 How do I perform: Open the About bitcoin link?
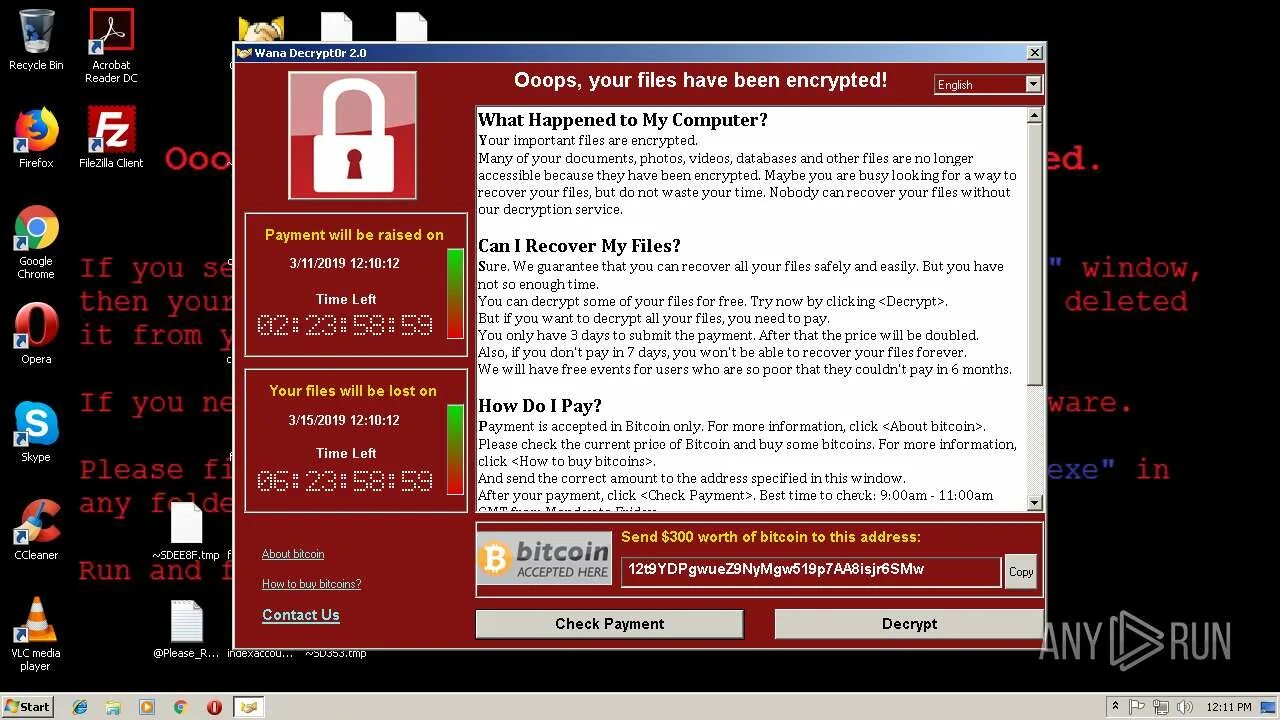tap(293, 554)
